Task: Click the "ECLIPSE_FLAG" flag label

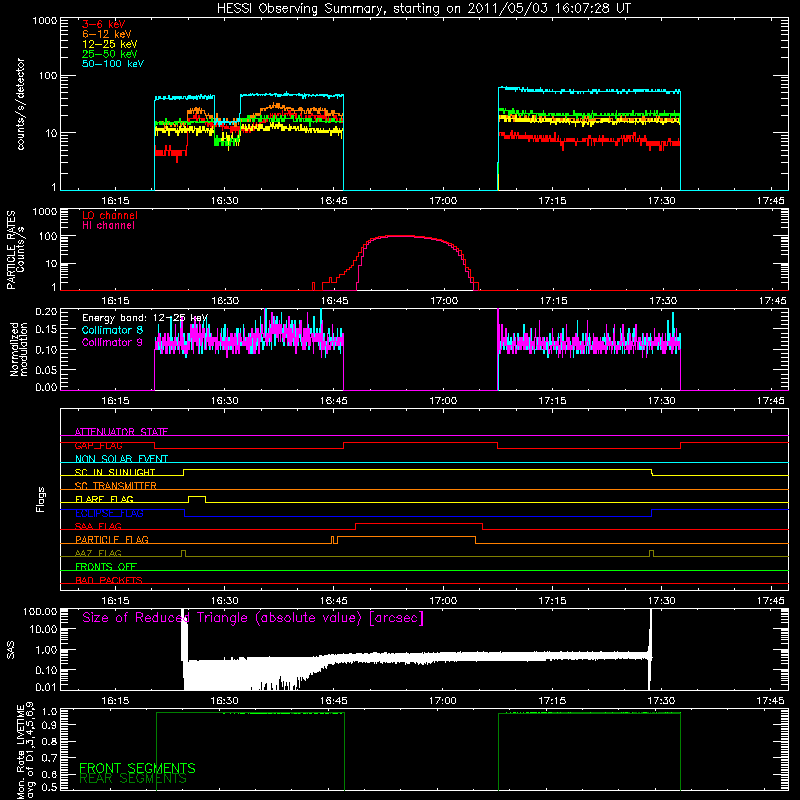Action: 109,513
